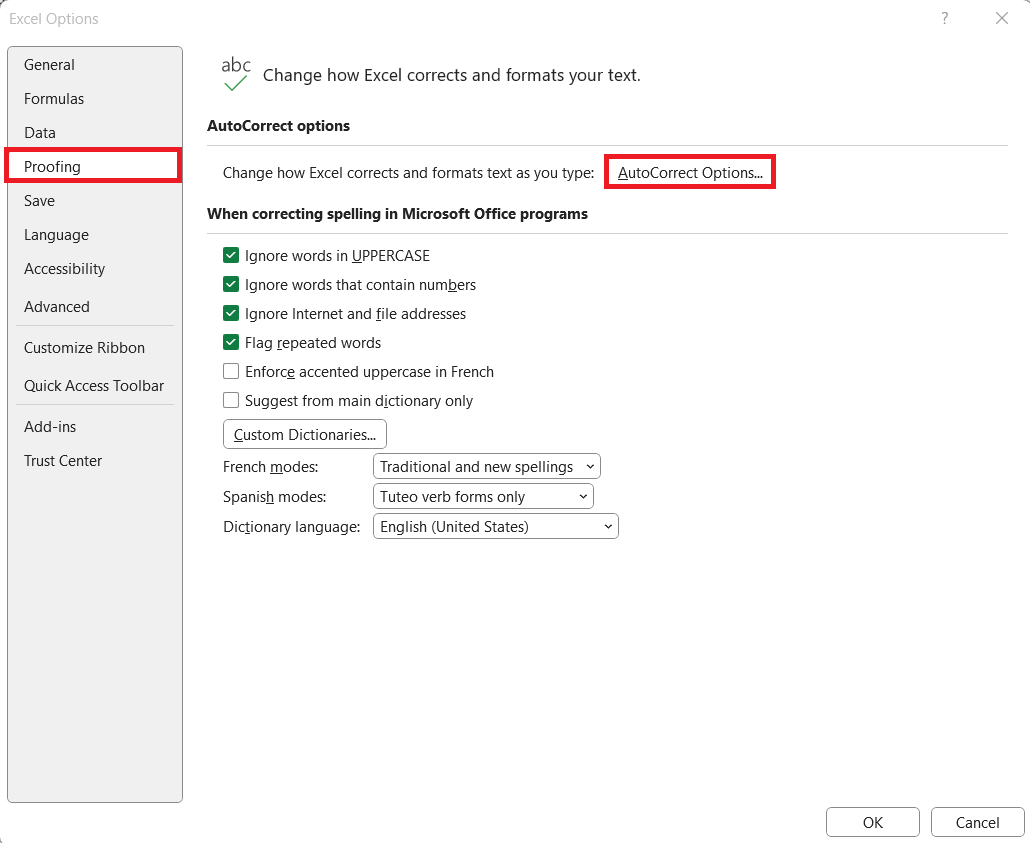This screenshot has height=843, width=1030.
Task: Open the Trust Center category
Action: [x=95, y=461]
